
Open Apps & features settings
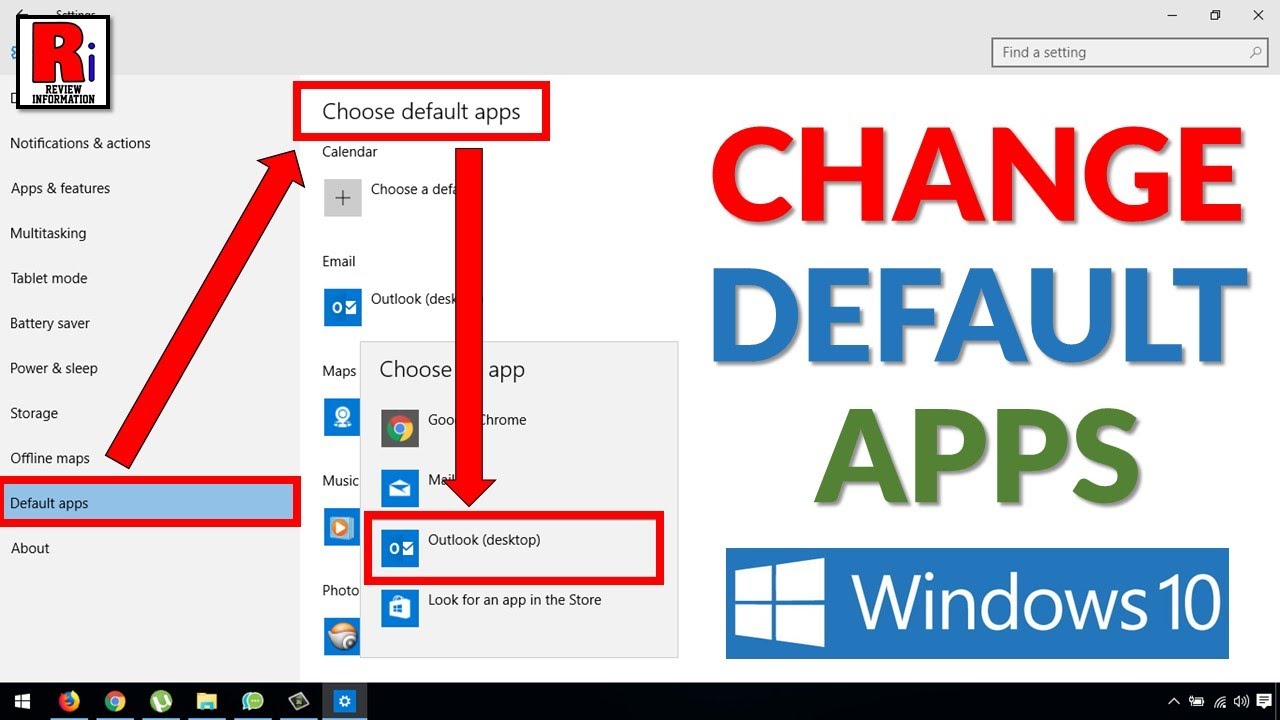[60, 188]
